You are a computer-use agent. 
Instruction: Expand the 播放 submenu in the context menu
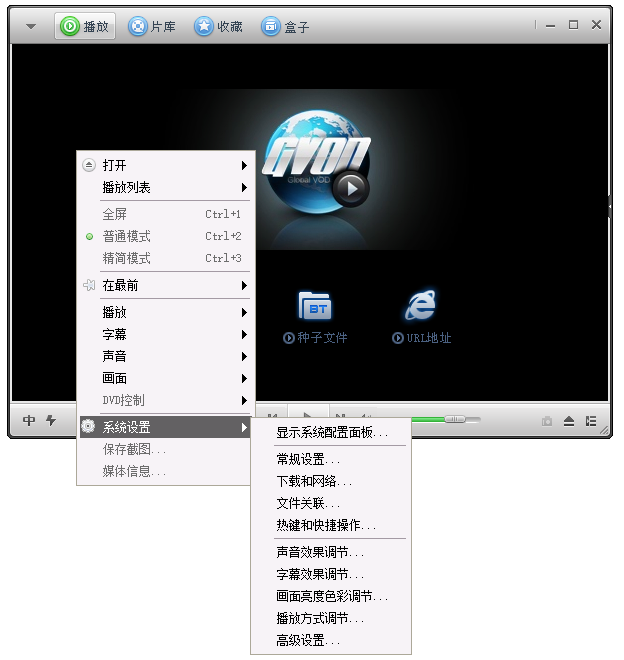(166, 312)
